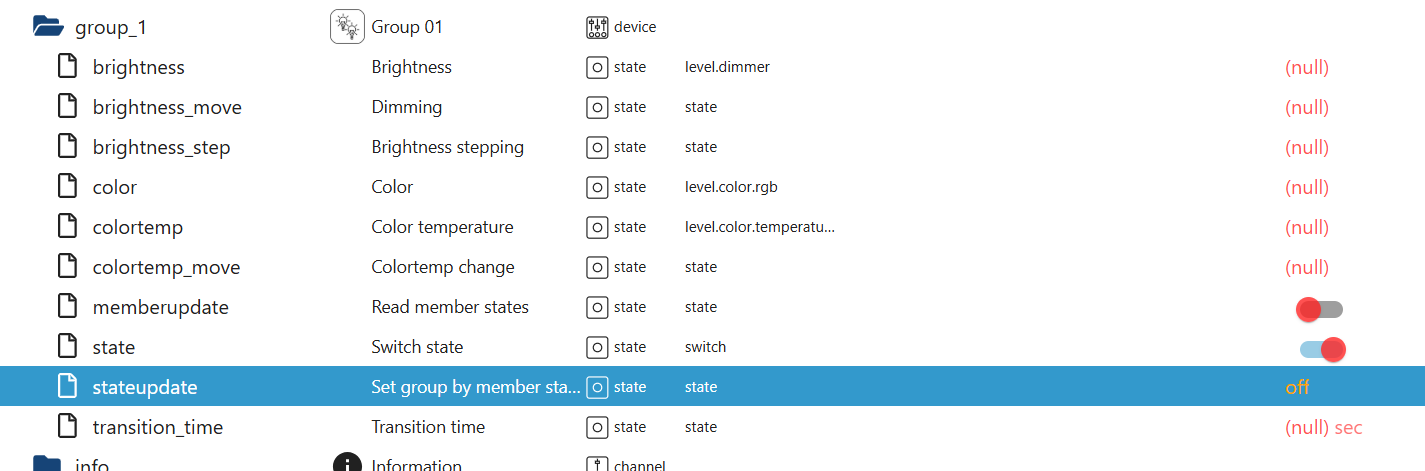The height and width of the screenshot is (471, 1425).
Task: Click the (null) value of color row
Action: pyautogui.click(x=1306, y=187)
